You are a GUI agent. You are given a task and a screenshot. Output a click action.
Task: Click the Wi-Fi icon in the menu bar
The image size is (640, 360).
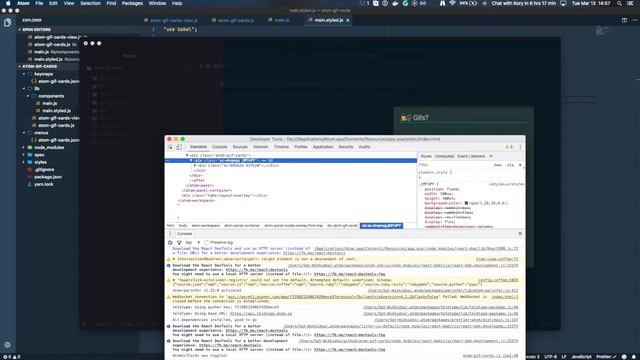pos(452,3)
